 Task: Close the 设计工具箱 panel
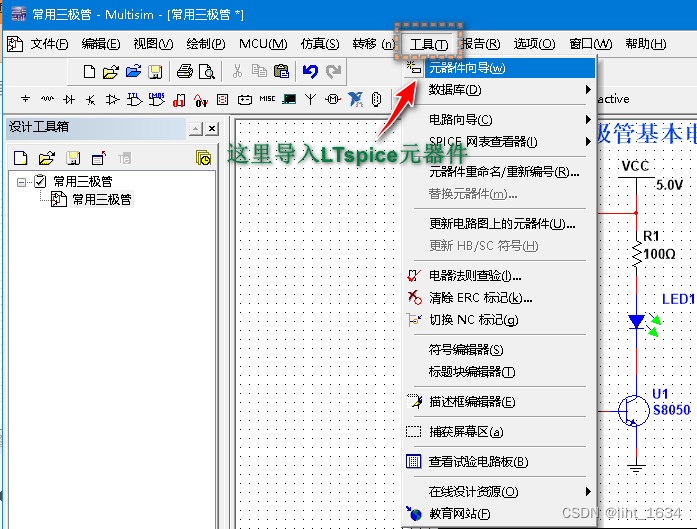[212, 129]
